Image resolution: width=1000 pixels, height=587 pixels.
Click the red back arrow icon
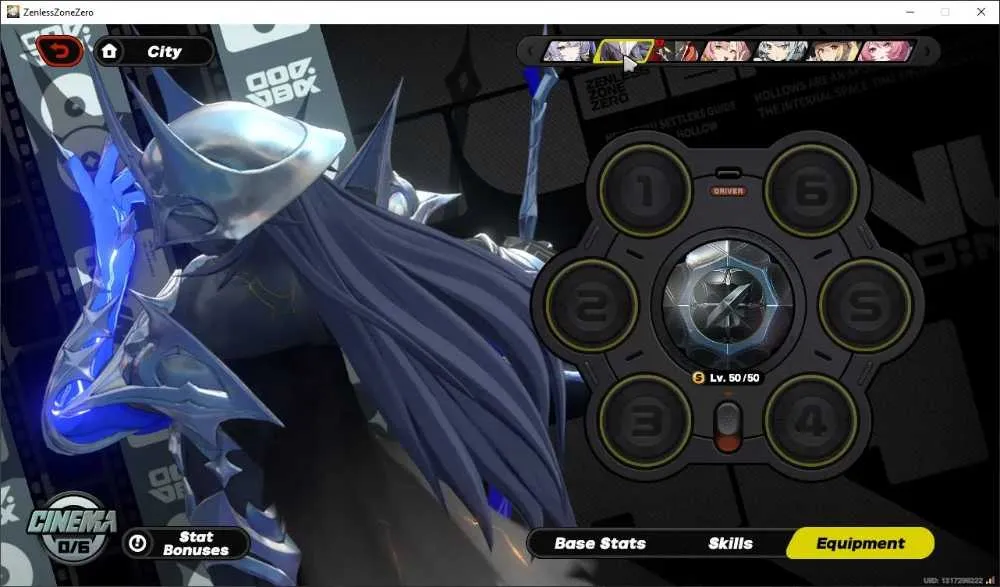[59, 51]
